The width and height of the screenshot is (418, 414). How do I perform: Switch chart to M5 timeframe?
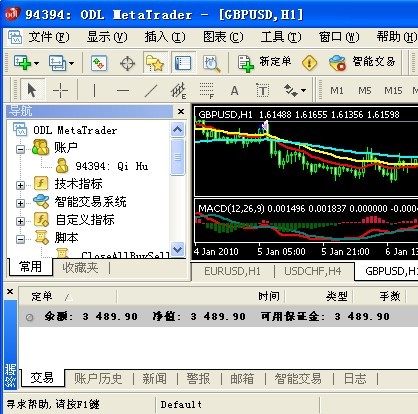pos(365,90)
